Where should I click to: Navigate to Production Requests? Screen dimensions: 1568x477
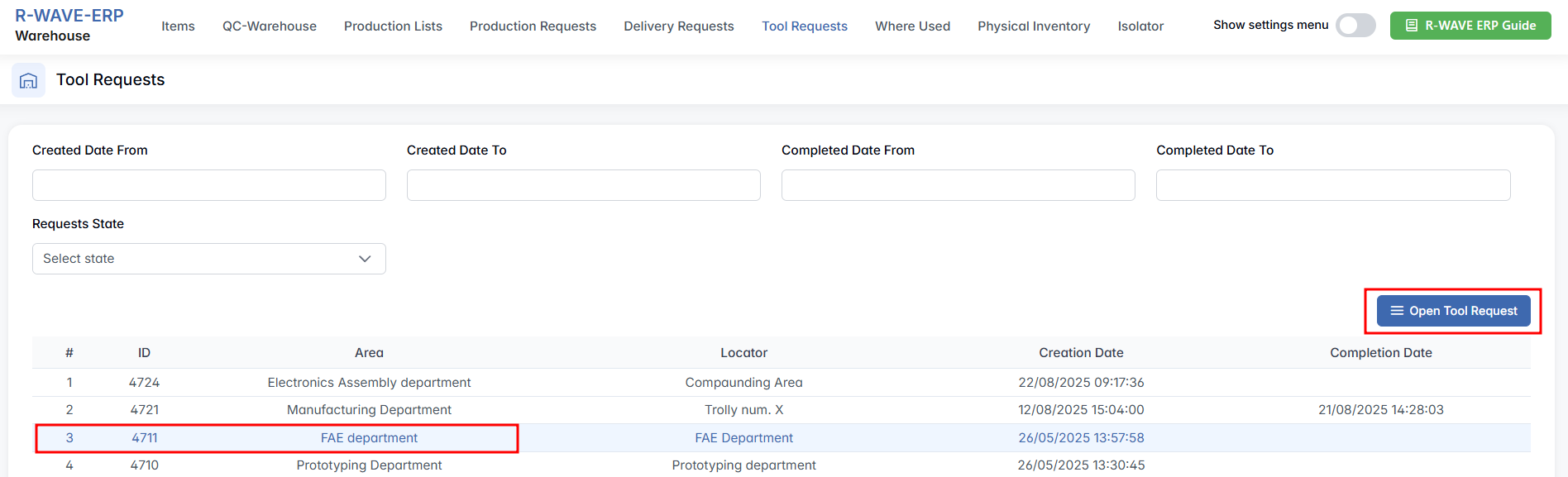[533, 26]
